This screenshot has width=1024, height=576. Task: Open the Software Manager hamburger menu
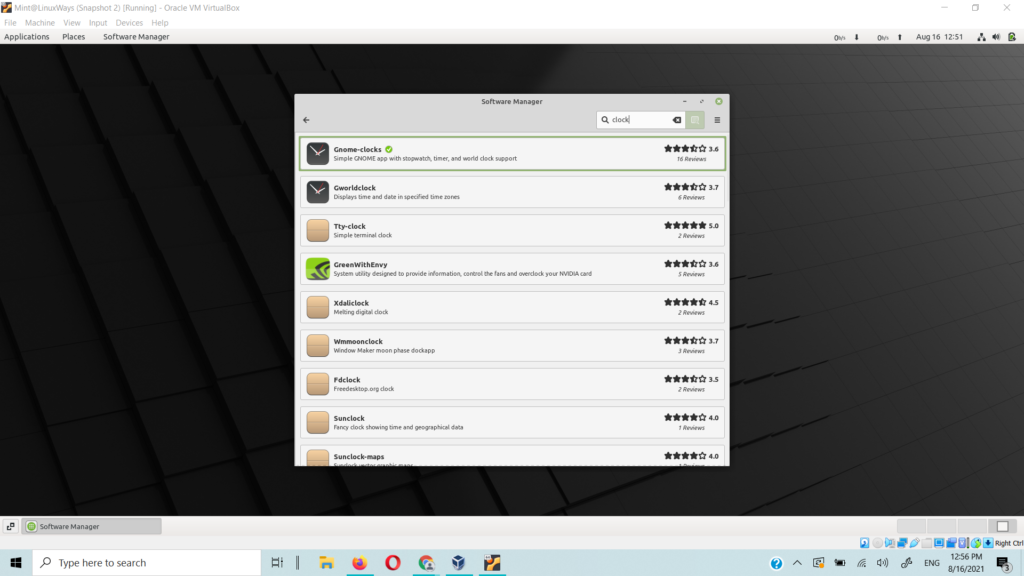point(717,120)
